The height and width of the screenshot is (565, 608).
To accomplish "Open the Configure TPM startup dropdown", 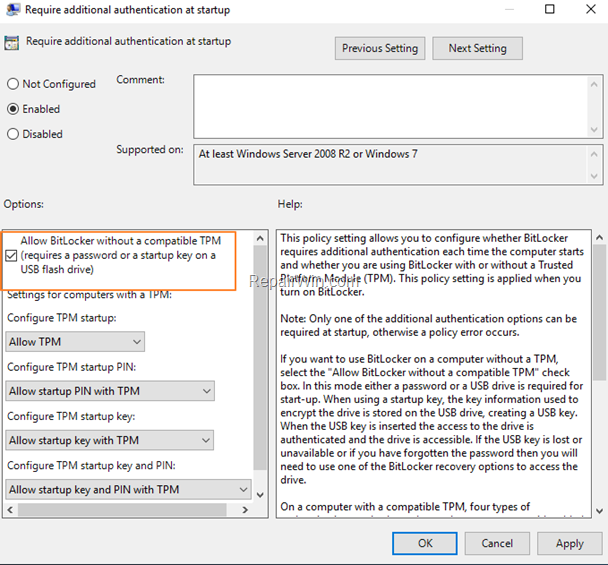I will coord(75,342).
